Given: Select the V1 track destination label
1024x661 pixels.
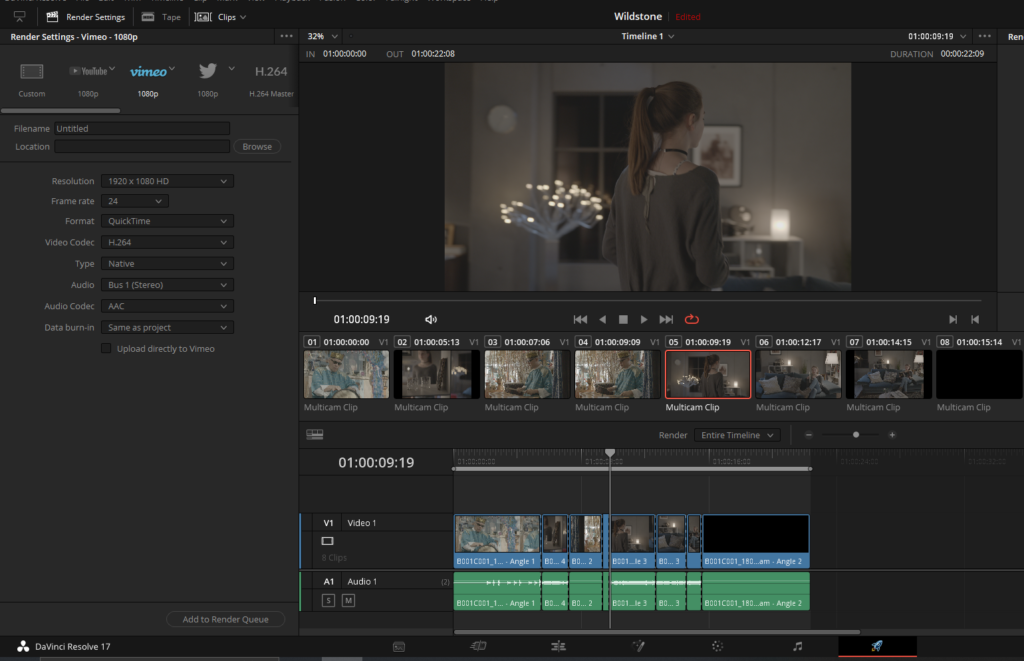Looking at the screenshot, I should tap(328, 523).
